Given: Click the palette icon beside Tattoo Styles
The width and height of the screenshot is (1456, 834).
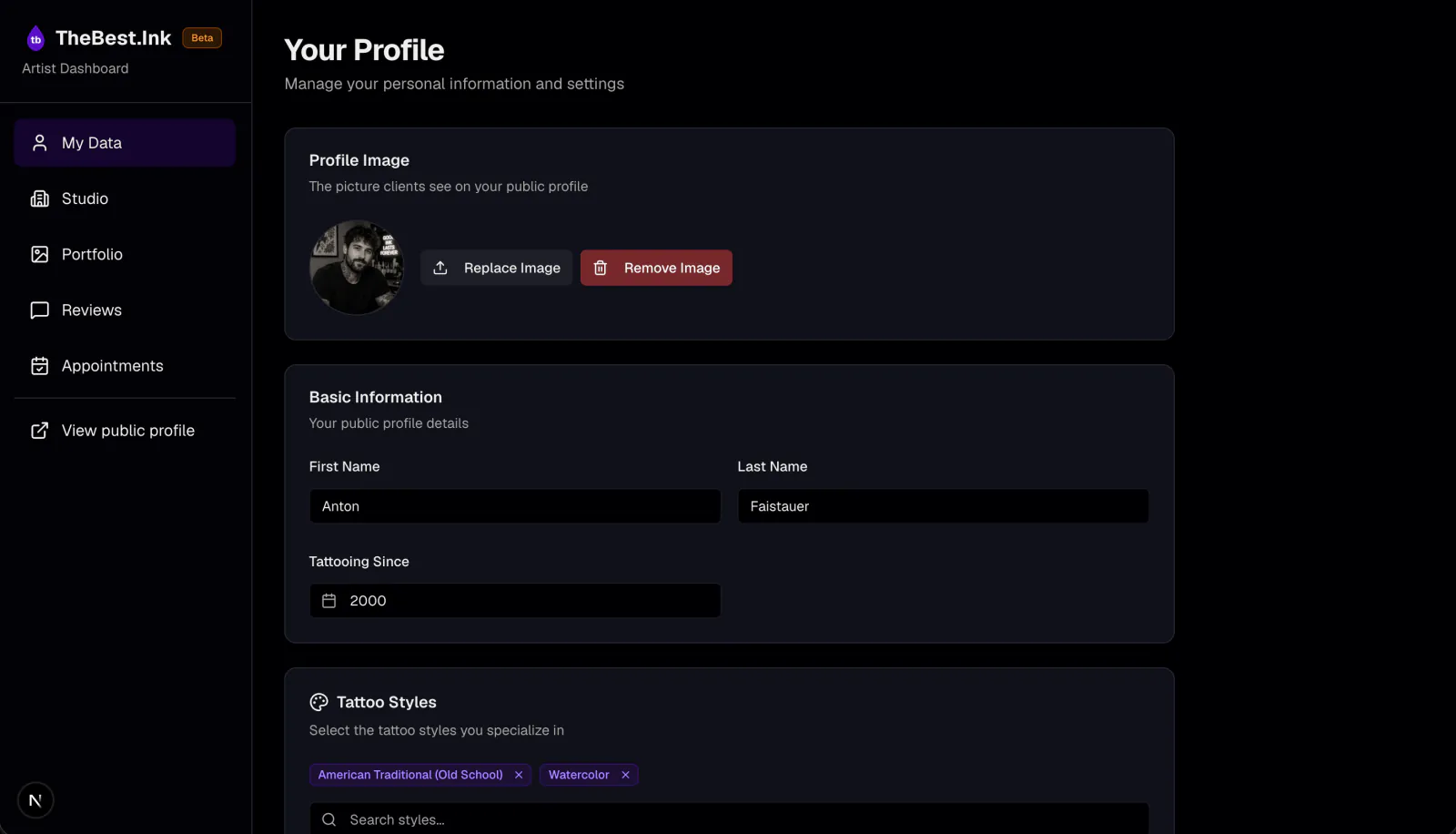Looking at the screenshot, I should click(x=318, y=702).
